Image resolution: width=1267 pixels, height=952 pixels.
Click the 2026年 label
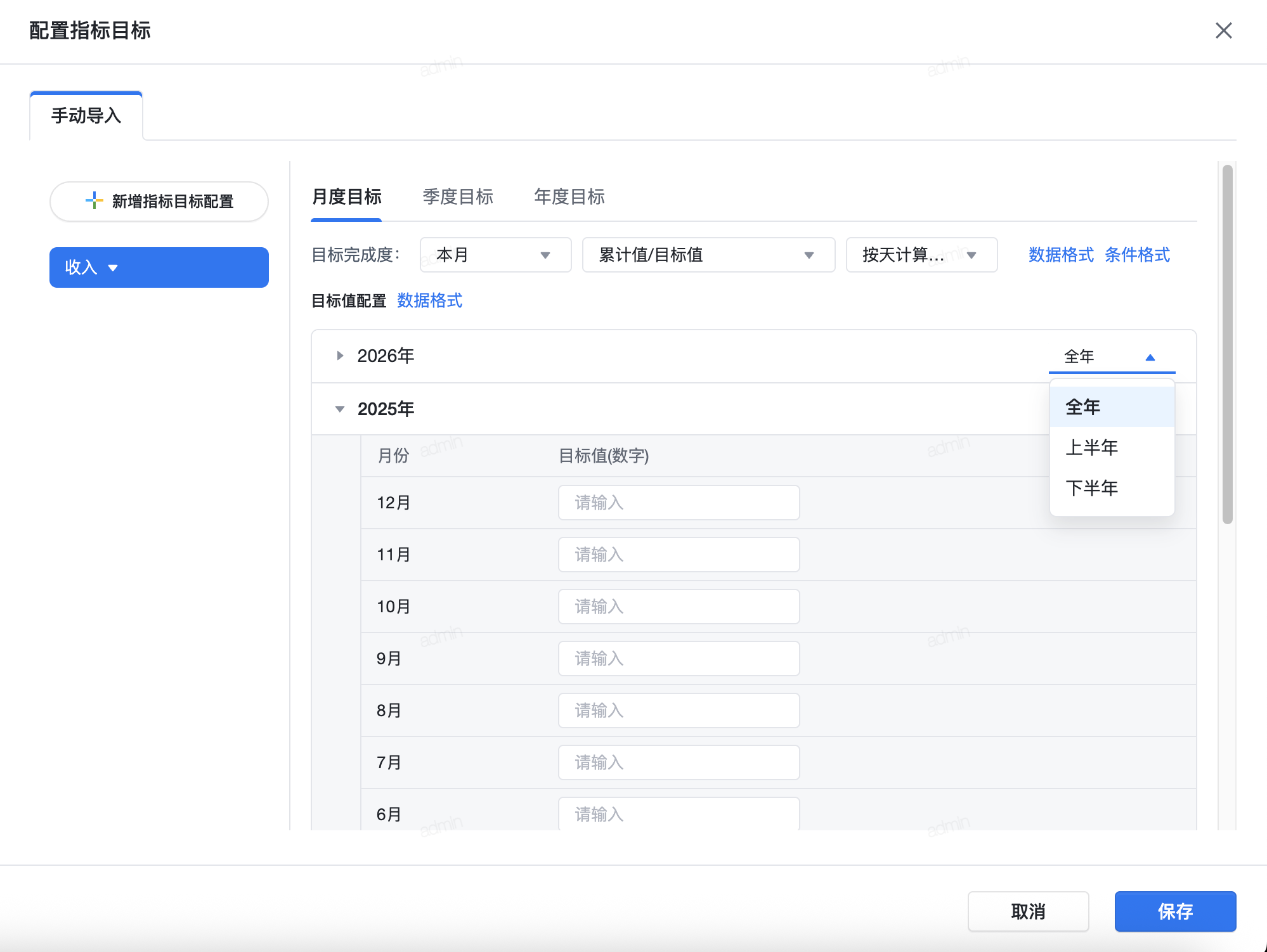pyautogui.click(x=386, y=356)
